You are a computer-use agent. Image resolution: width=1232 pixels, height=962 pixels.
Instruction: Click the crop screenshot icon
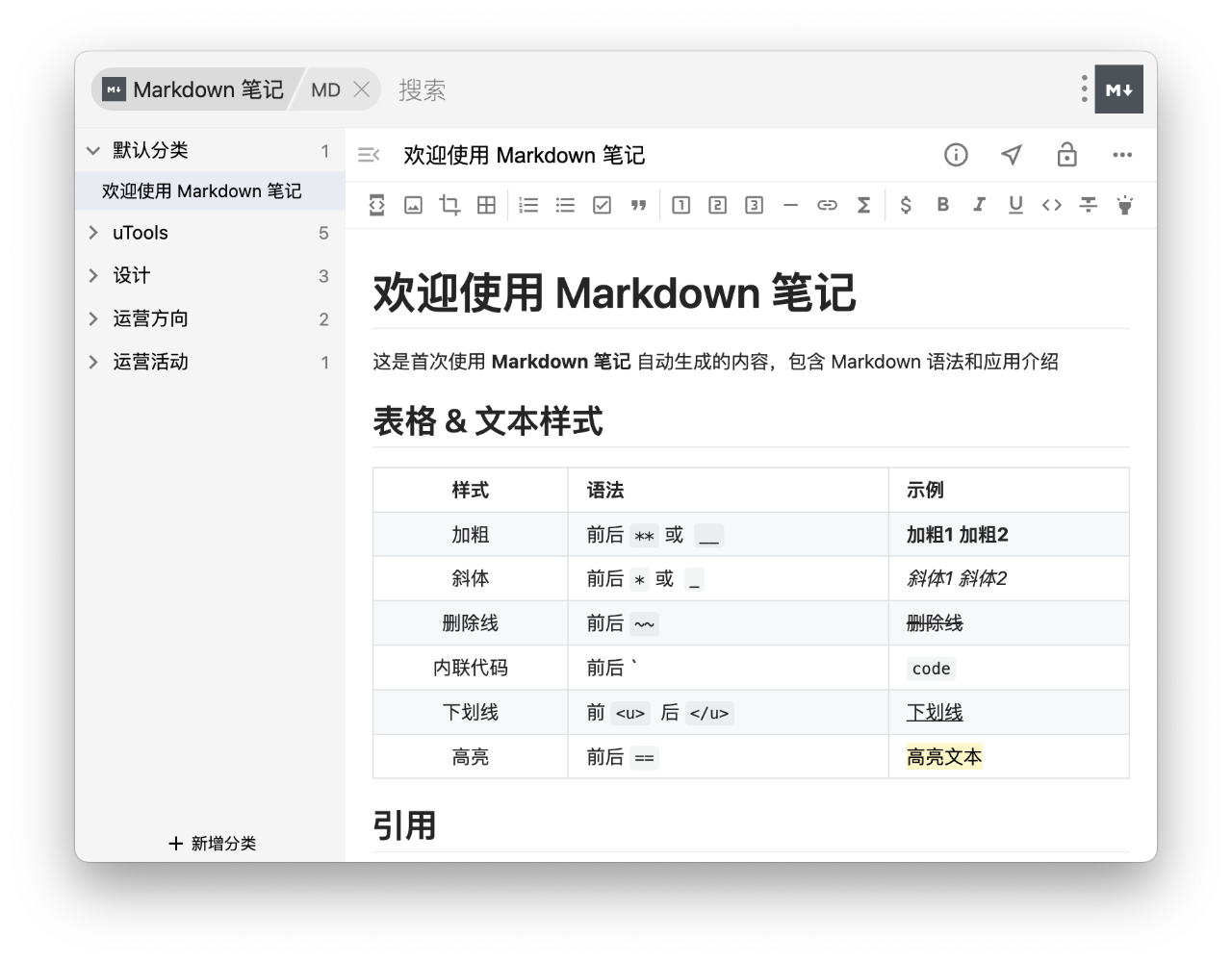449,205
